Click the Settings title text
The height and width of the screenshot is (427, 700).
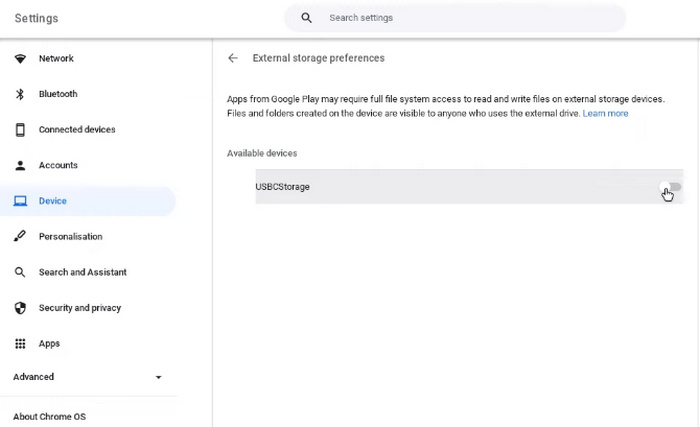click(x=37, y=18)
